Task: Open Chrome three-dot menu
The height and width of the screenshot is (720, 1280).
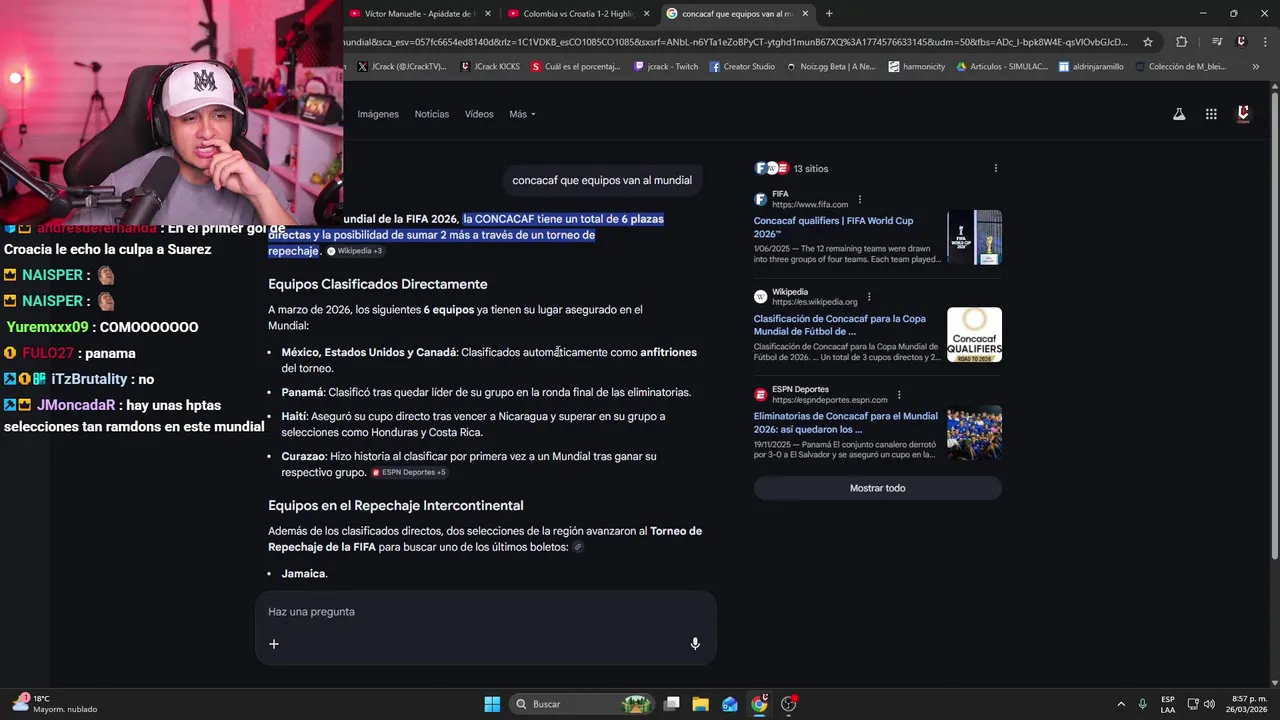Action: [1263, 42]
